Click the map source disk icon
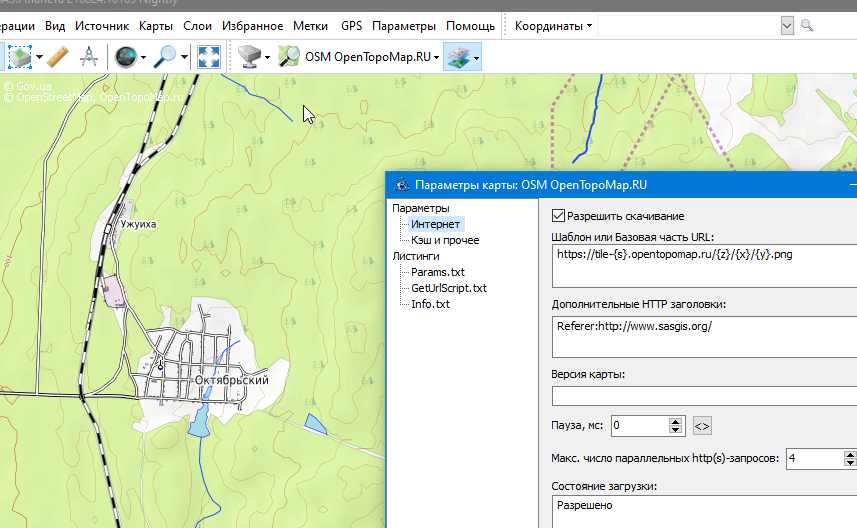The image size is (857, 528). click(x=250, y=57)
